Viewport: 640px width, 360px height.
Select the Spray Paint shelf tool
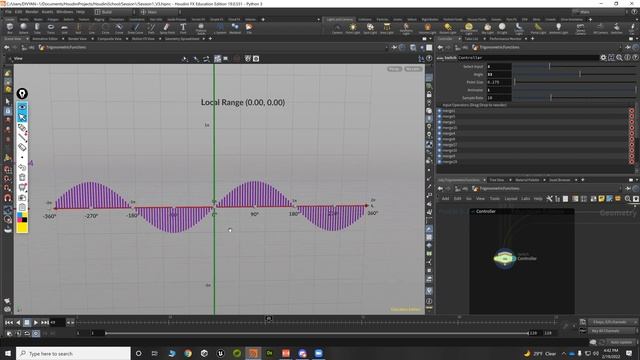click(x=167, y=28)
